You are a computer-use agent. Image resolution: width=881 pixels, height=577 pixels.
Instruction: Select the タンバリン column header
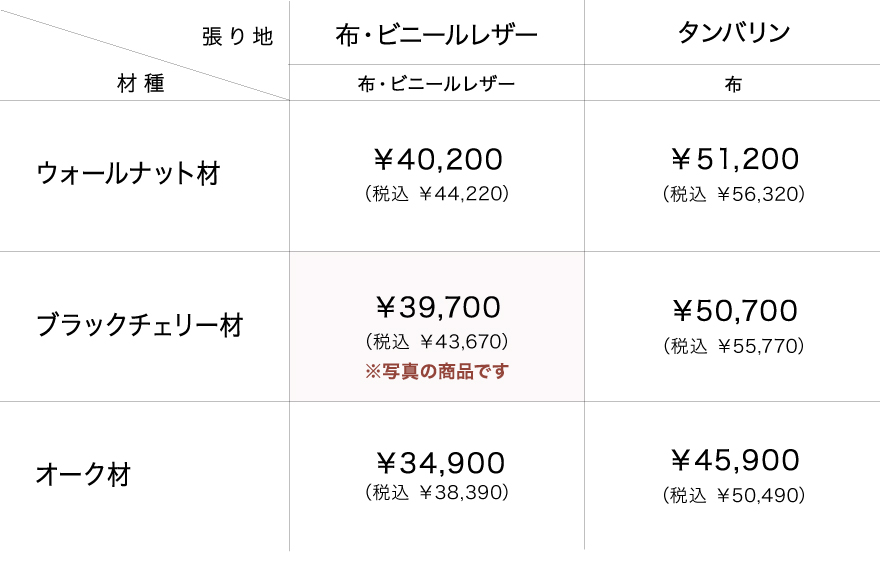coord(733,33)
